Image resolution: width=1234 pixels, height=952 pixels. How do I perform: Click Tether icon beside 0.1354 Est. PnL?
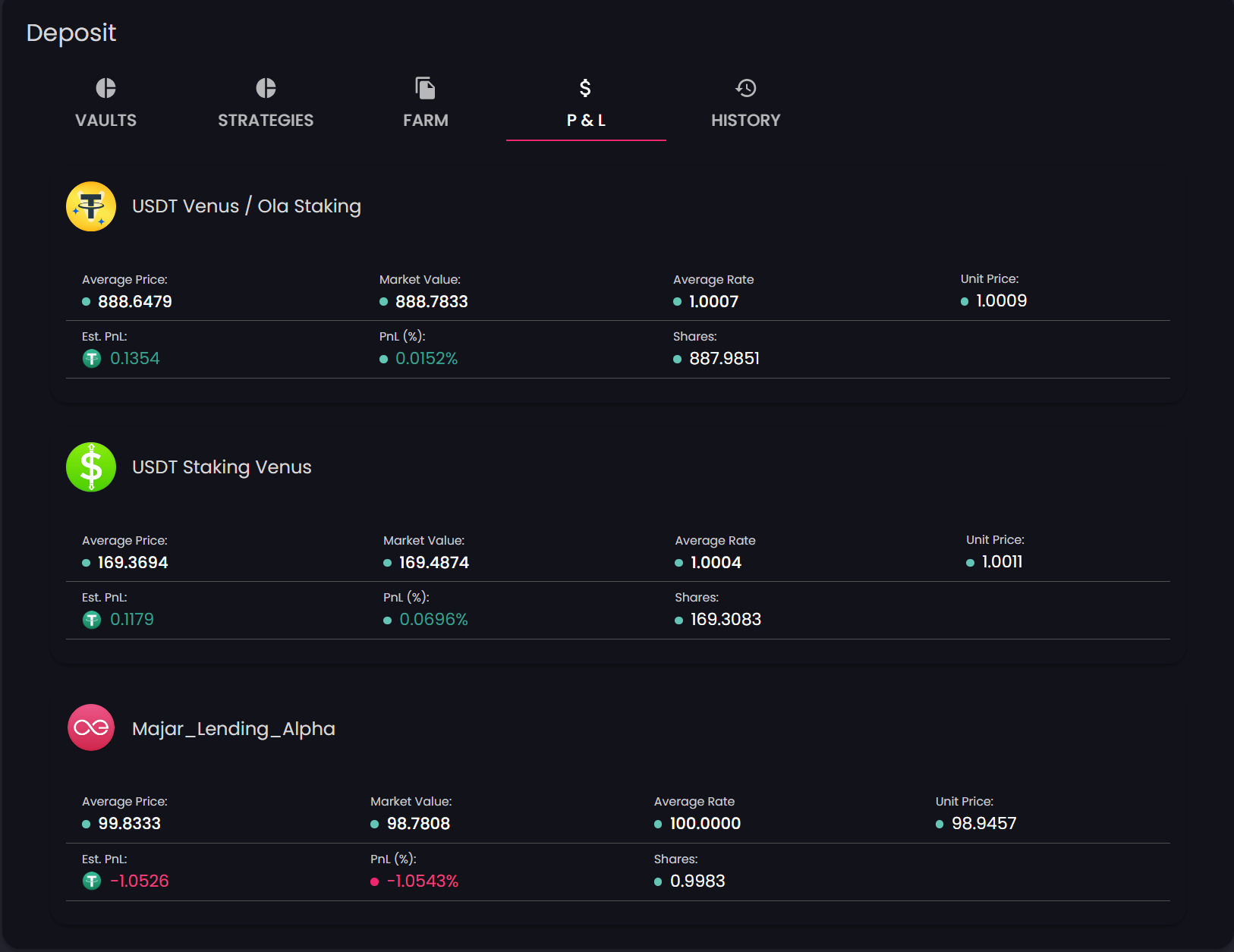pos(92,359)
